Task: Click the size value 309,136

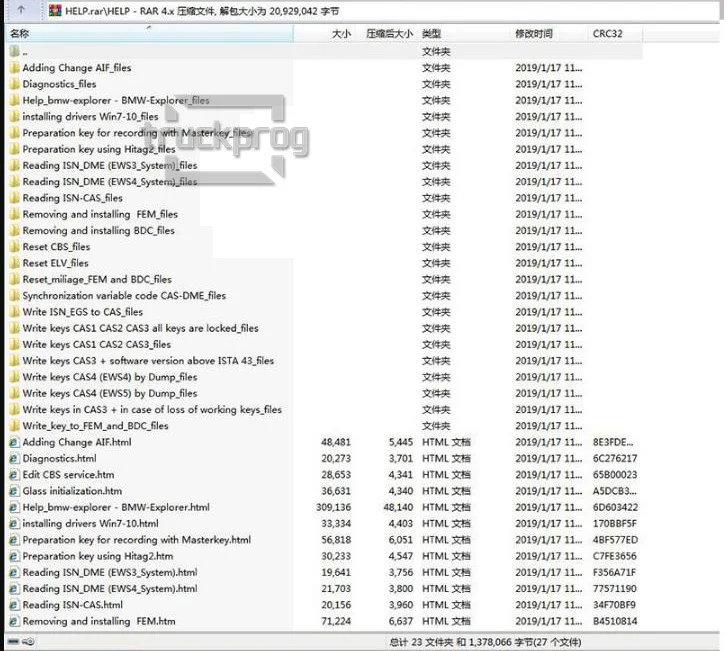Action: (333, 507)
